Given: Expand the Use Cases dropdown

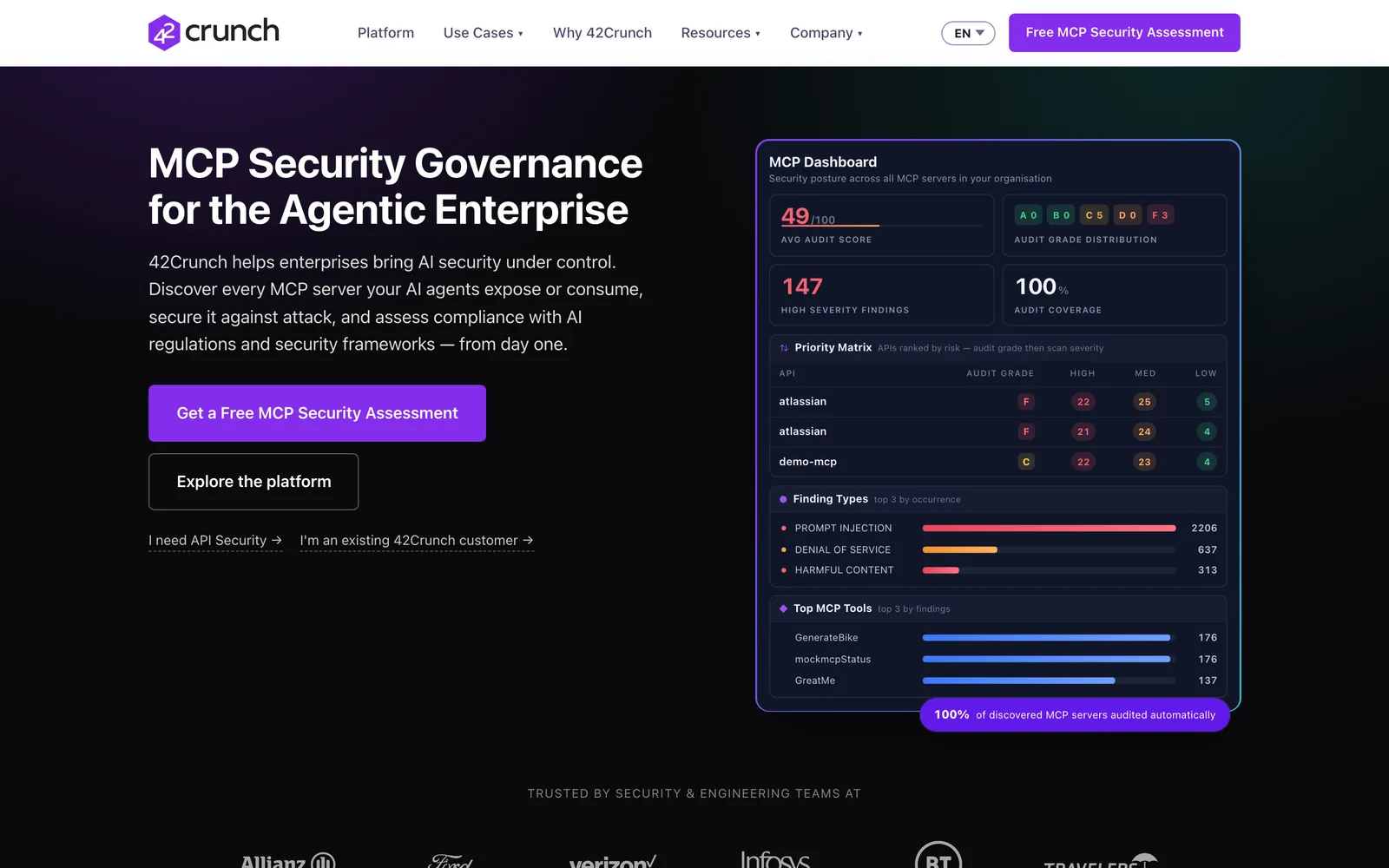Looking at the screenshot, I should click(x=484, y=33).
